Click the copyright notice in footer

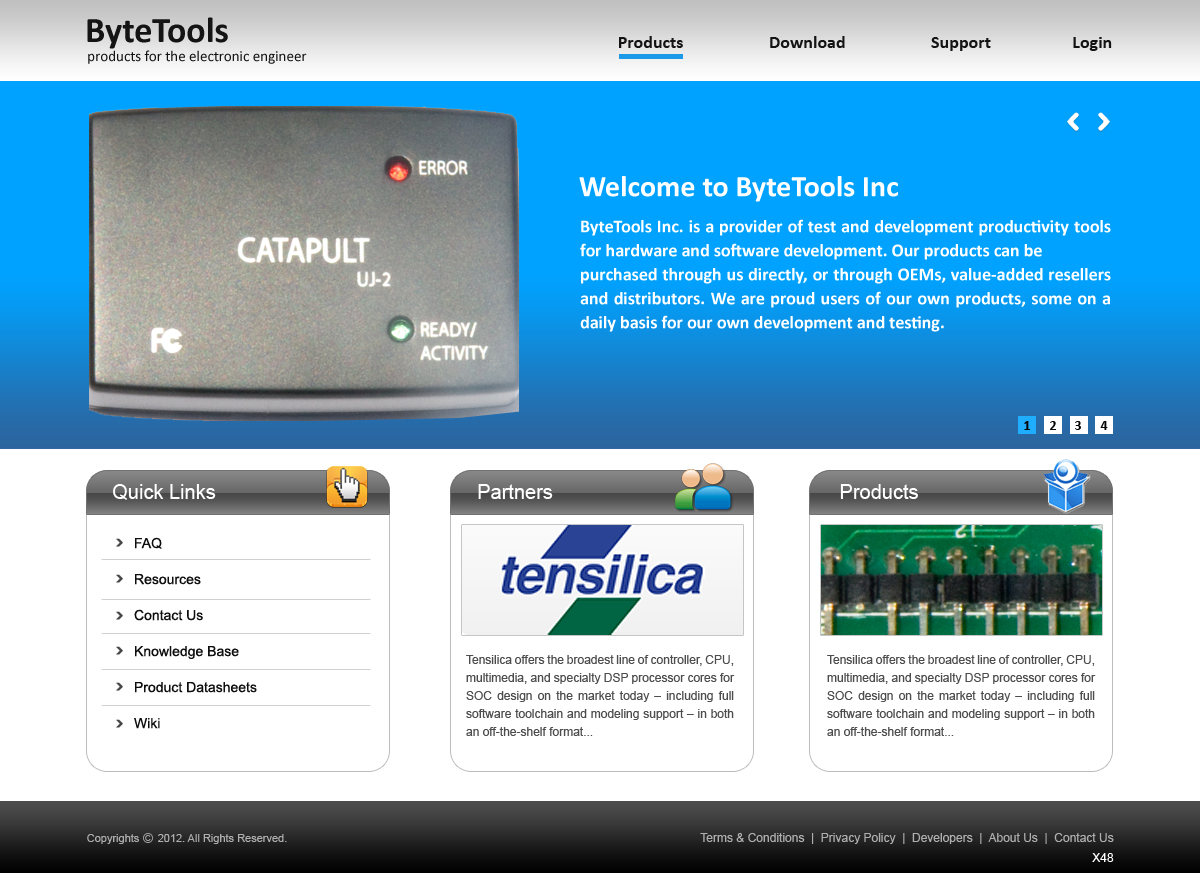point(187,838)
